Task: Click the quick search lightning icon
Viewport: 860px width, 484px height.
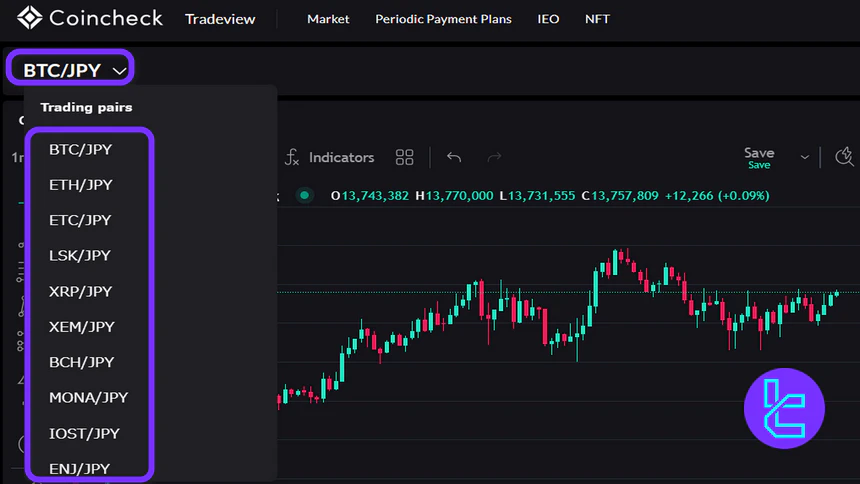Action: pos(845,156)
